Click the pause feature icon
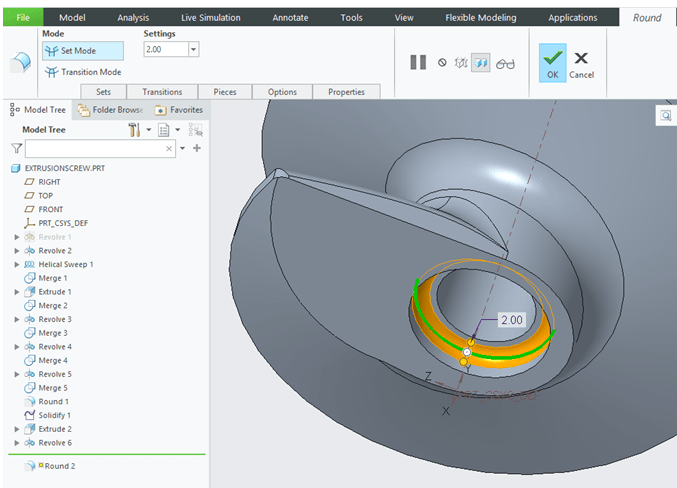The image size is (677, 488). coord(418,62)
